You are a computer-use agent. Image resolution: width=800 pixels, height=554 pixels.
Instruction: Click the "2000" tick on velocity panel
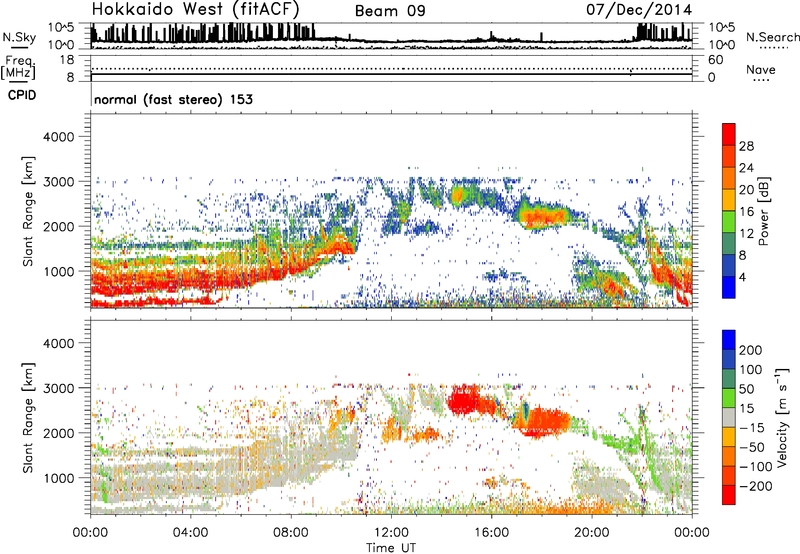(x=58, y=433)
